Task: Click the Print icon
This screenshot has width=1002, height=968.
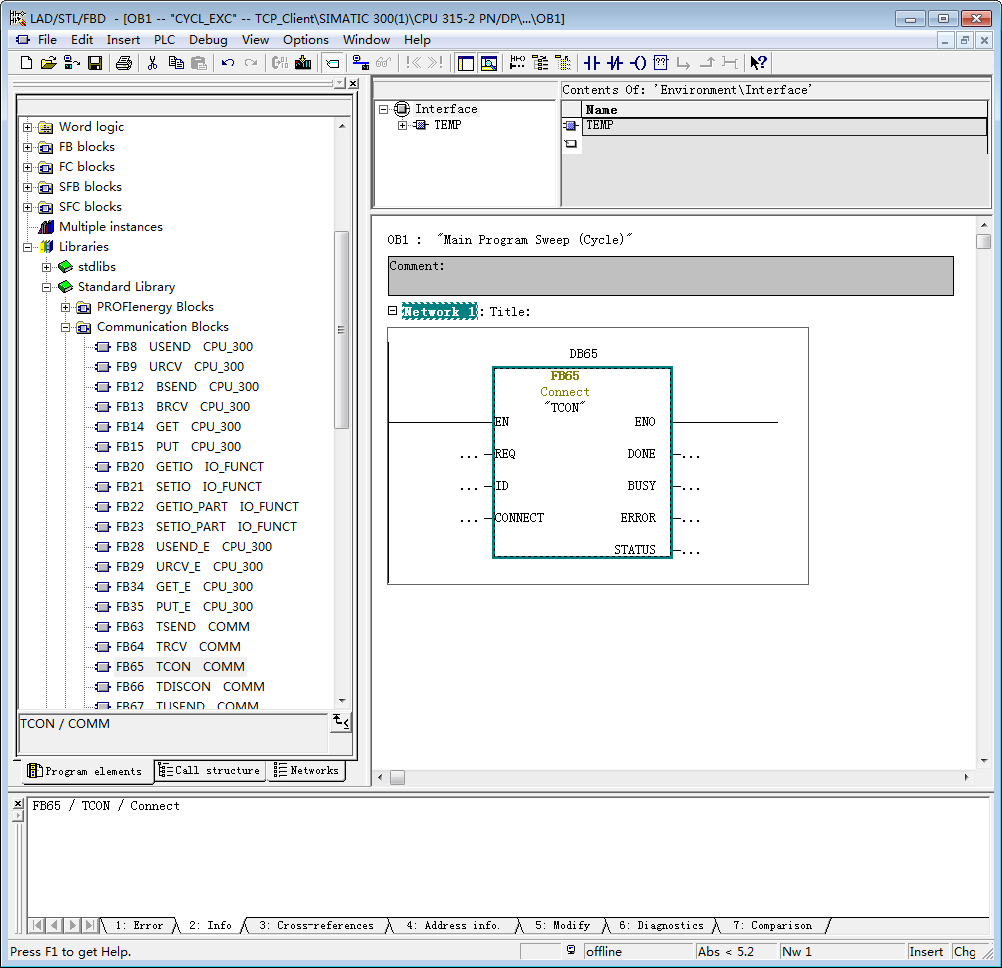Action: (x=123, y=63)
